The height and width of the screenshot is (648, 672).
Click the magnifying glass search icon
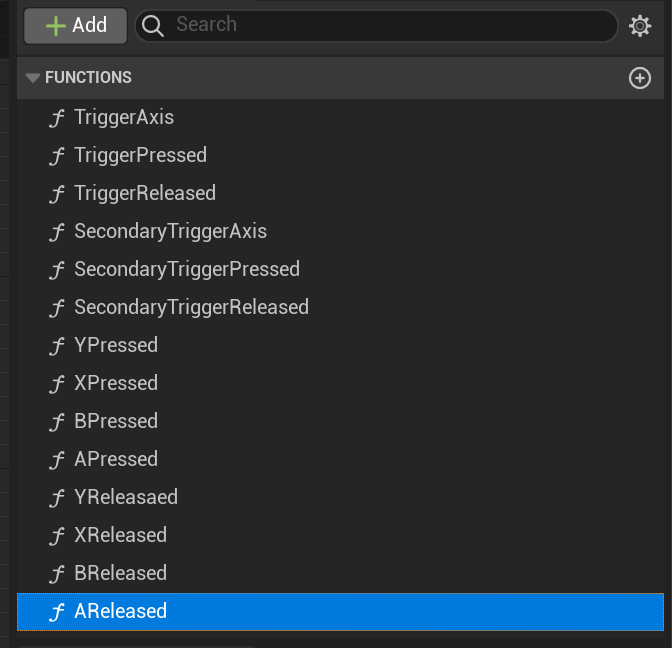pos(153,26)
